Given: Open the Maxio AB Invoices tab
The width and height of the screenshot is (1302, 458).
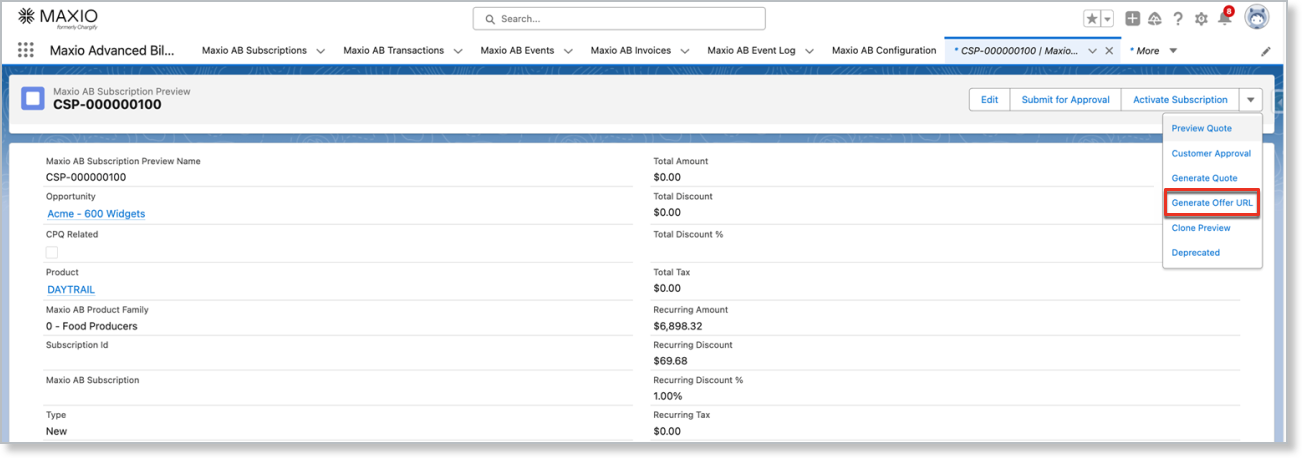Looking at the screenshot, I should point(631,50).
